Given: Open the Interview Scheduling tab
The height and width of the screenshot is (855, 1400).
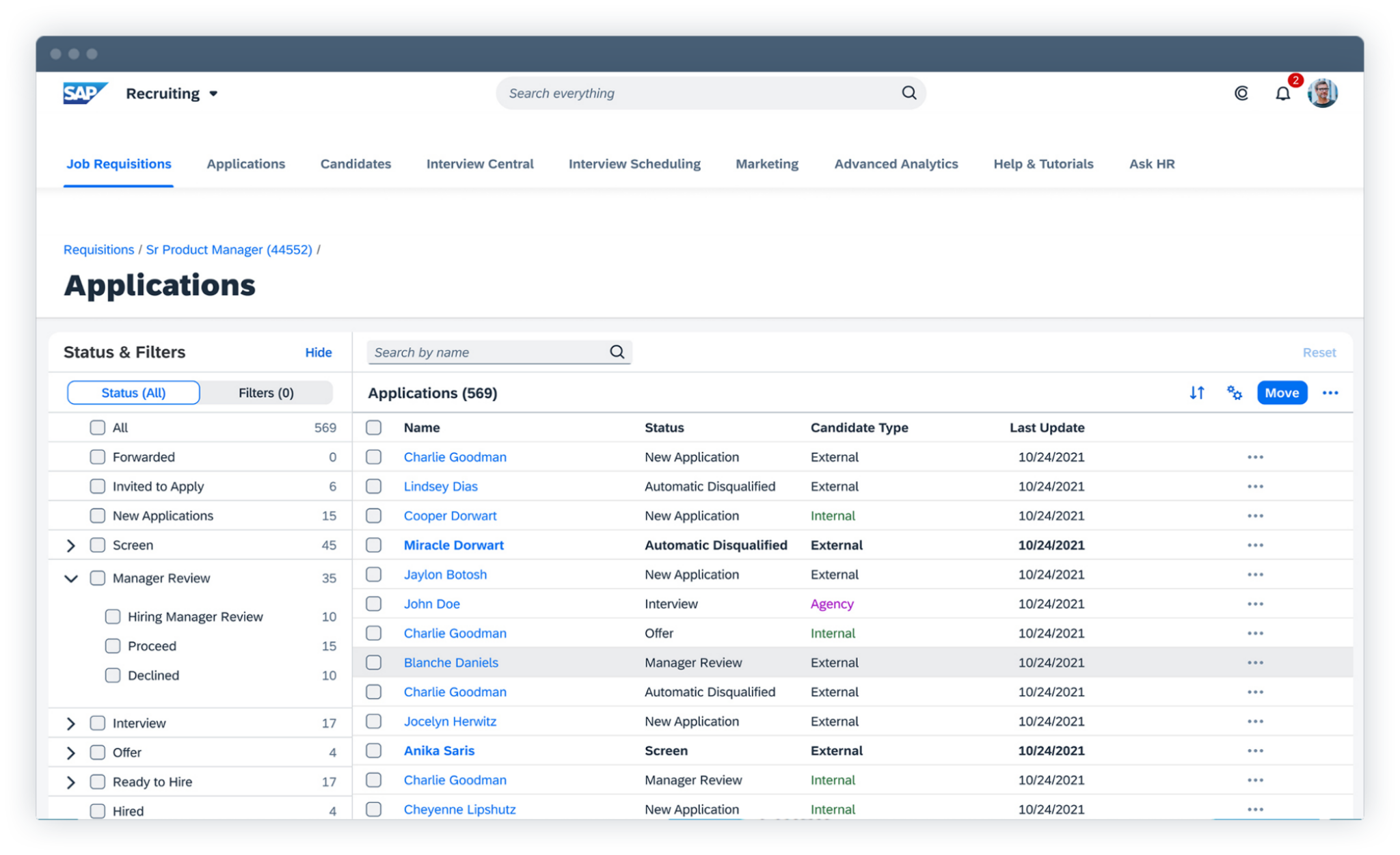Looking at the screenshot, I should [x=634, y=164].
